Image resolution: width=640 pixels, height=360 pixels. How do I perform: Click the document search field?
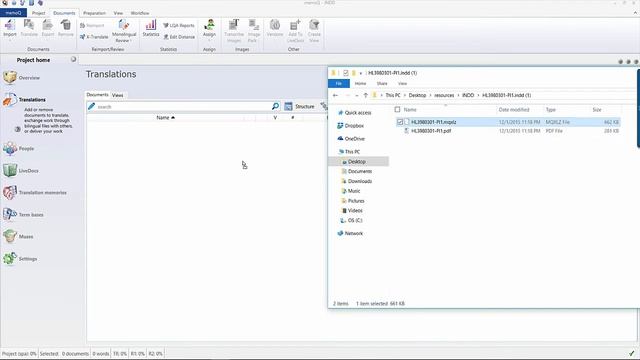183,107
